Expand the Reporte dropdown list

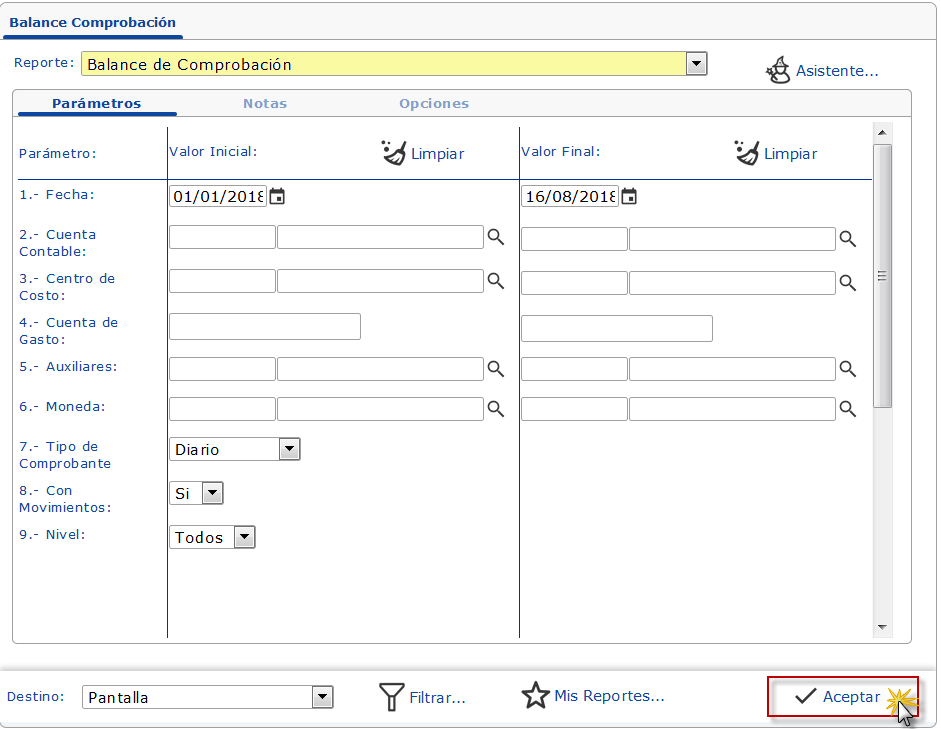point(696,64)
